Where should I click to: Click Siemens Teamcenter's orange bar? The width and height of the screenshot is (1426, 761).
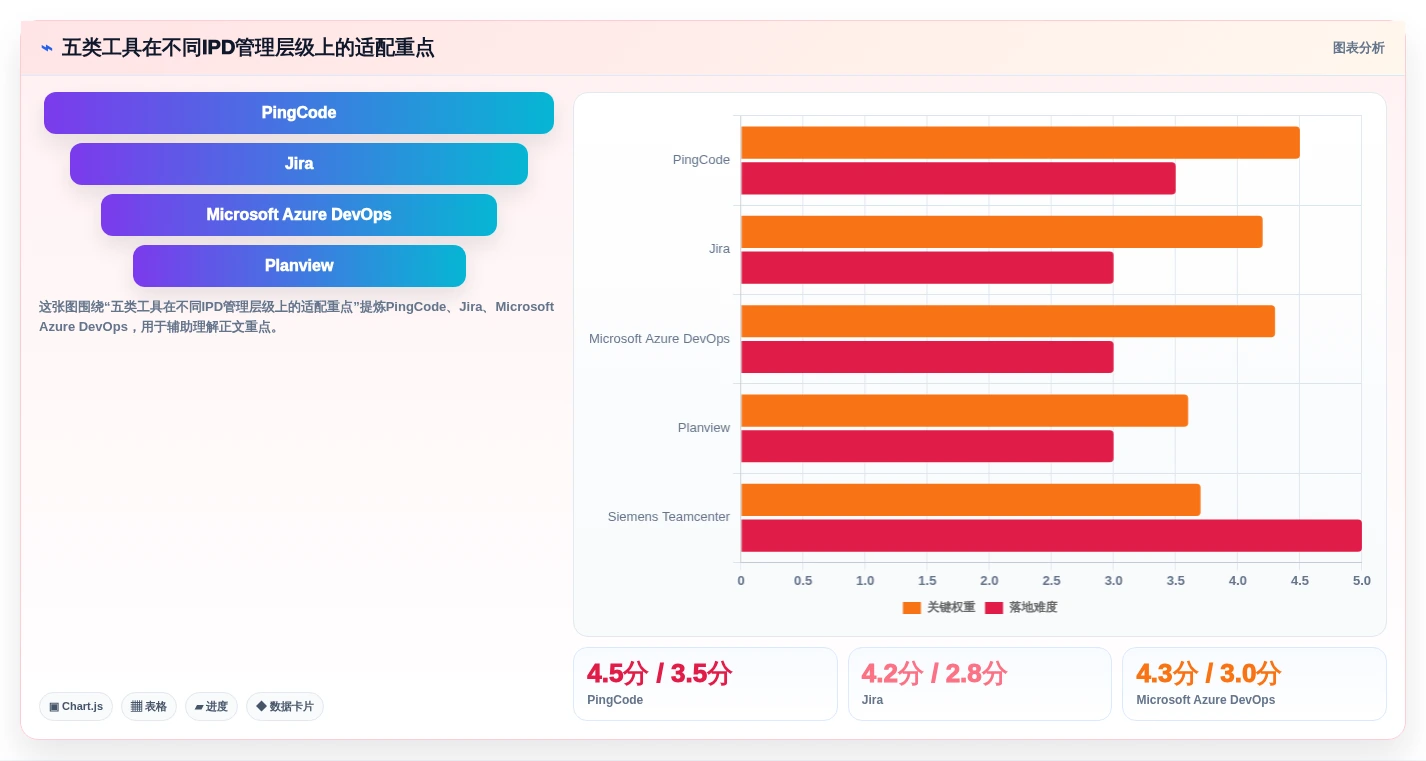click(x=970, y=500)
